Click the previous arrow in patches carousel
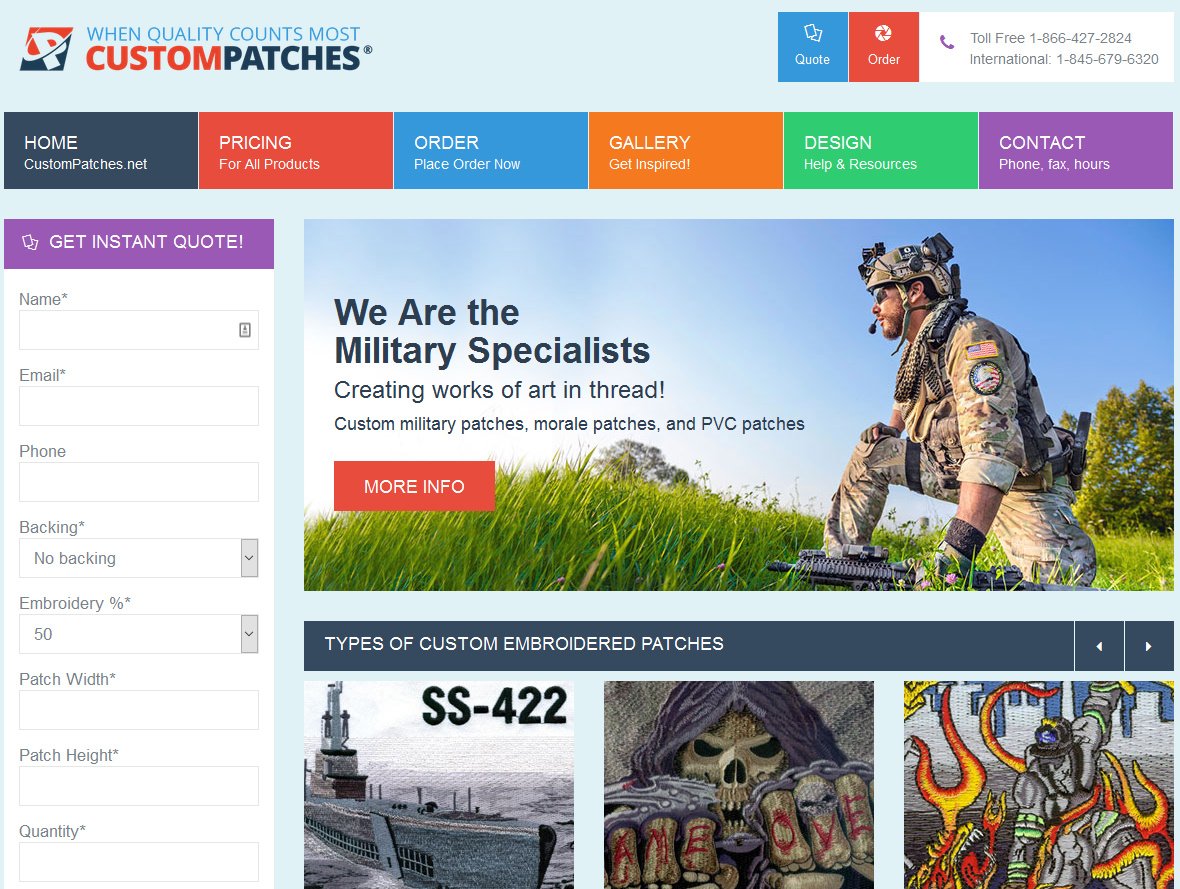This screenshot has width=1180, height=889. 1099,646
